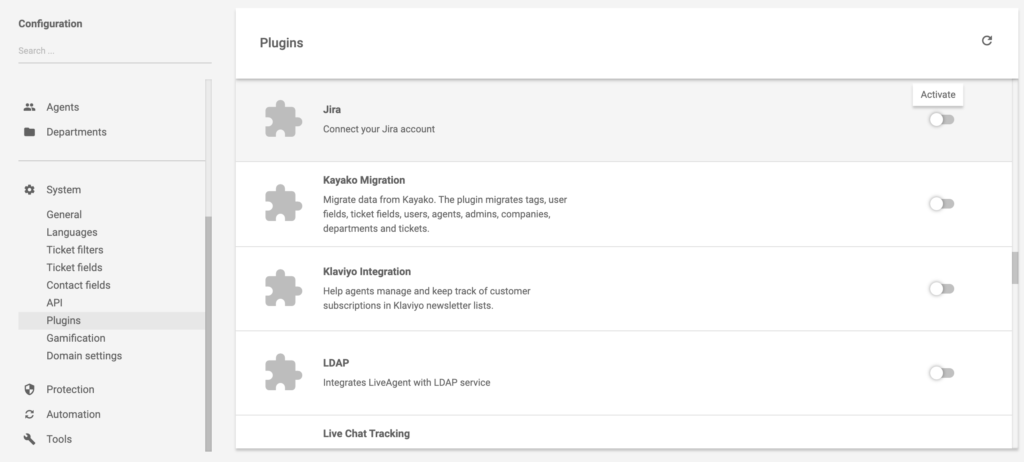Click the Plugins page heading
This screenshot has width=1024, height=462.
point(281,42)
